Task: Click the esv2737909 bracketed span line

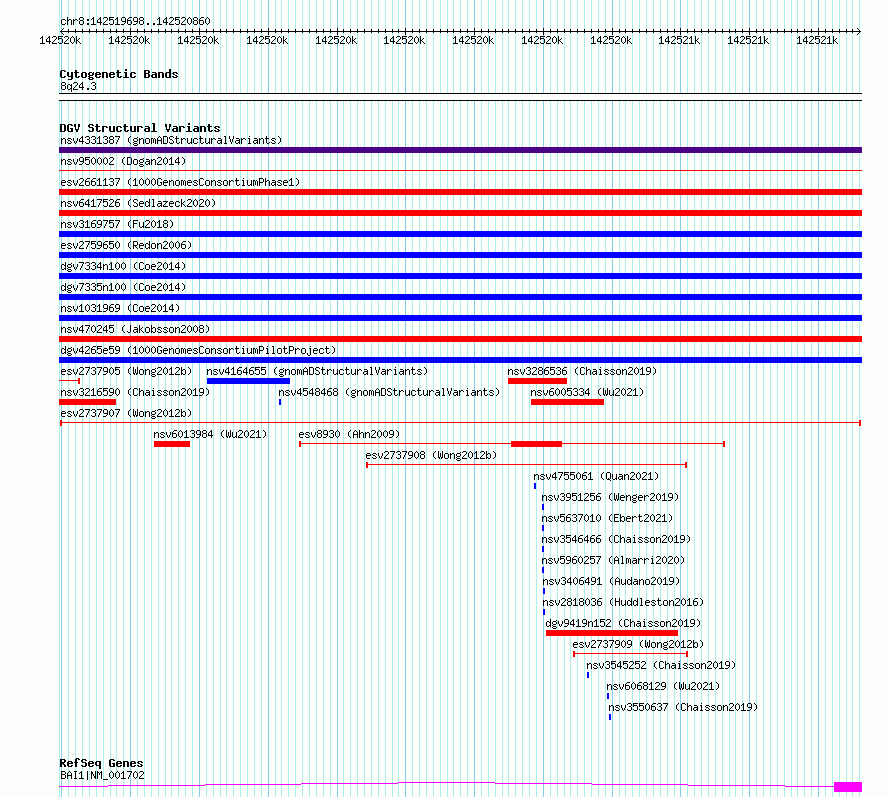Action: 631,654
